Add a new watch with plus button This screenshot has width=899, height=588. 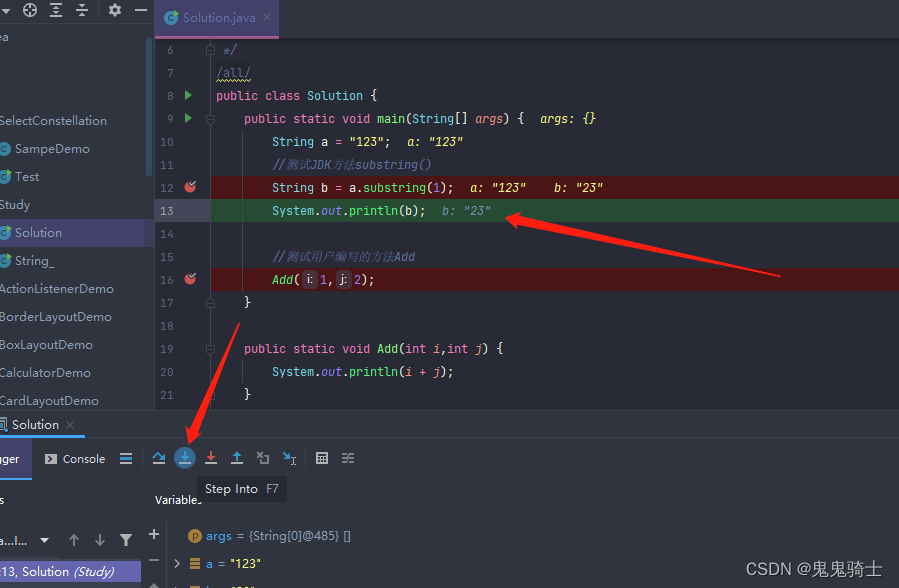pos(154,535)
